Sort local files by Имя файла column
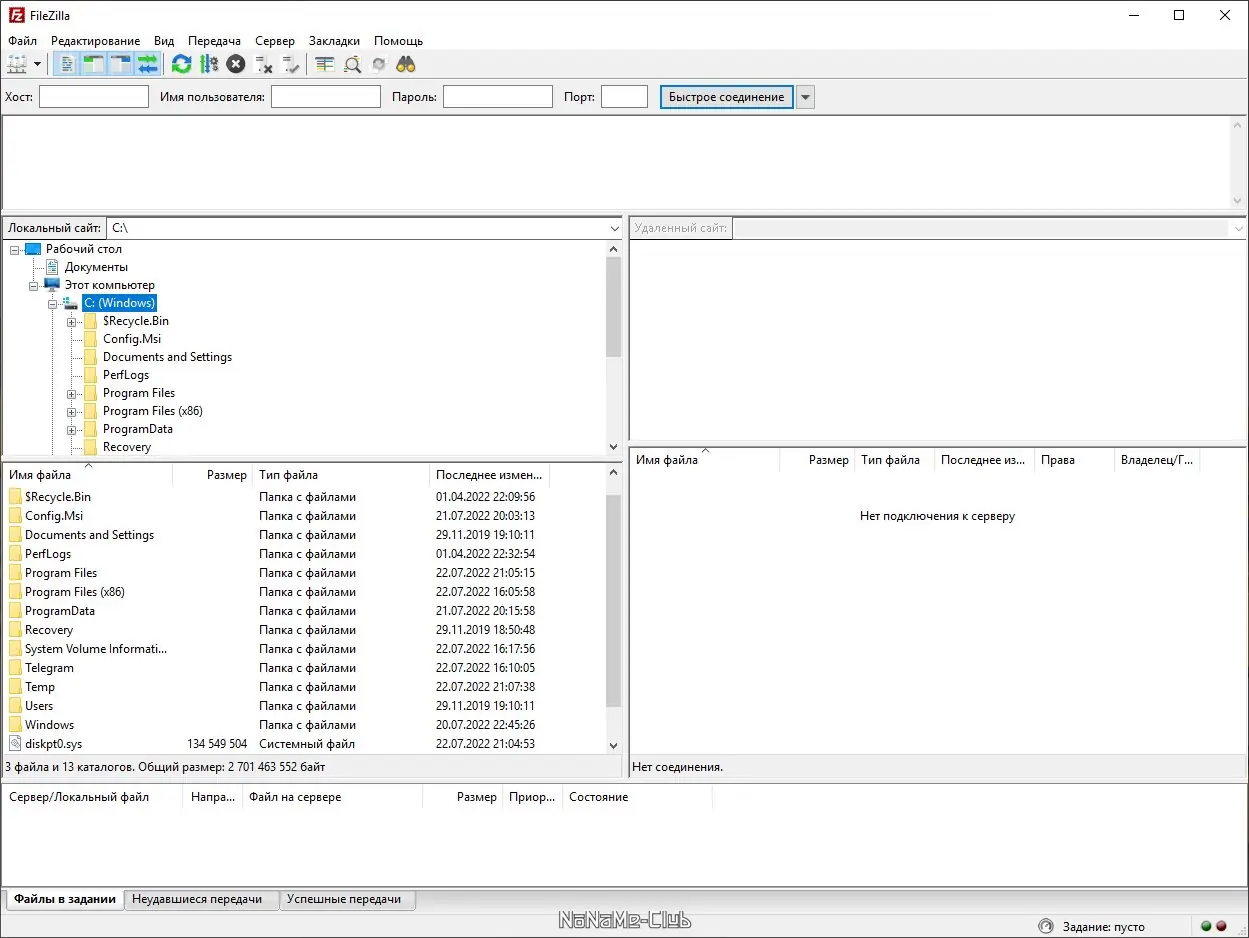The height and width of the screenshot is (938, 1249). coord(88,475)
